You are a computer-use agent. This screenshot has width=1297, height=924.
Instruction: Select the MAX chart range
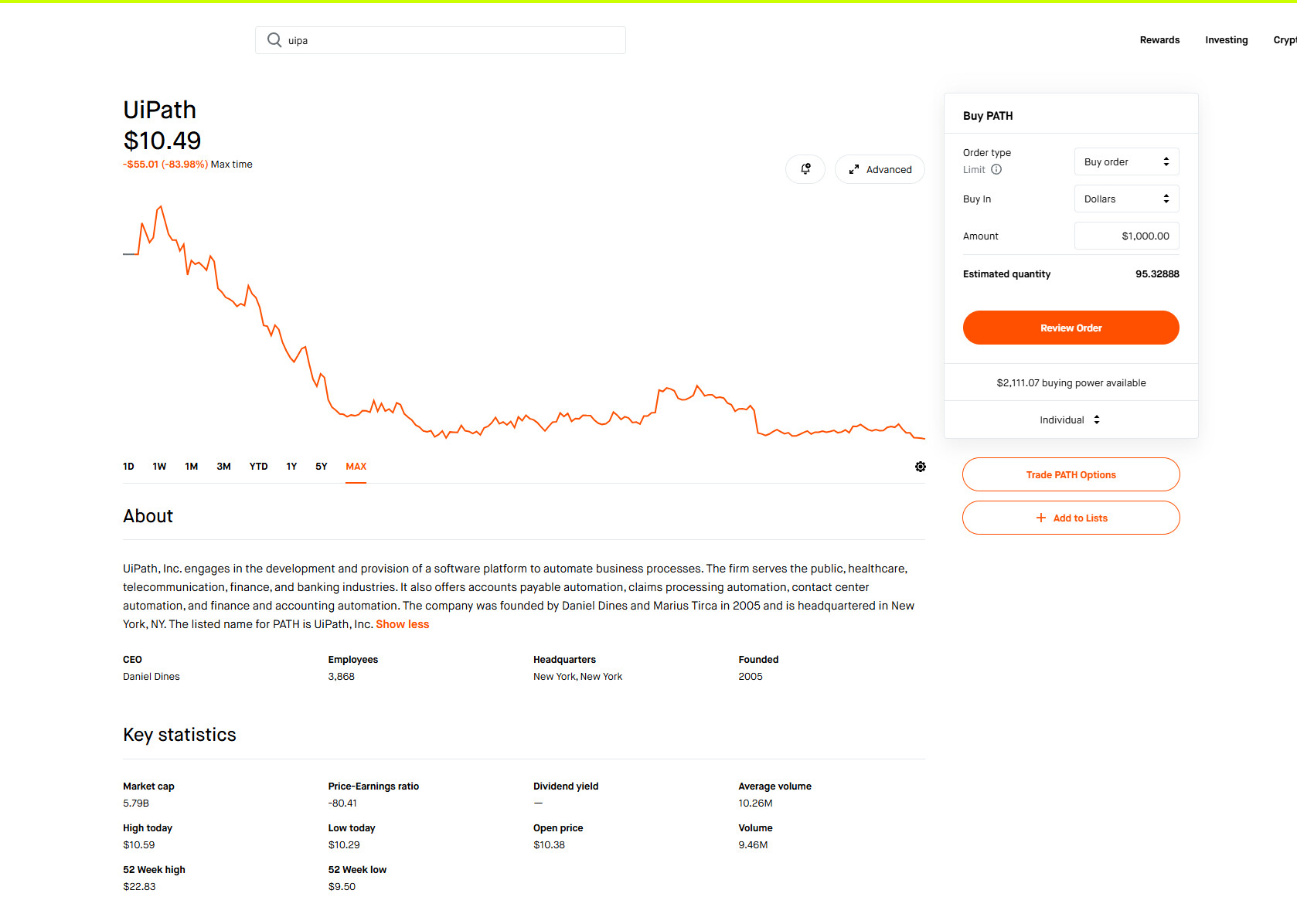point(356,467)
